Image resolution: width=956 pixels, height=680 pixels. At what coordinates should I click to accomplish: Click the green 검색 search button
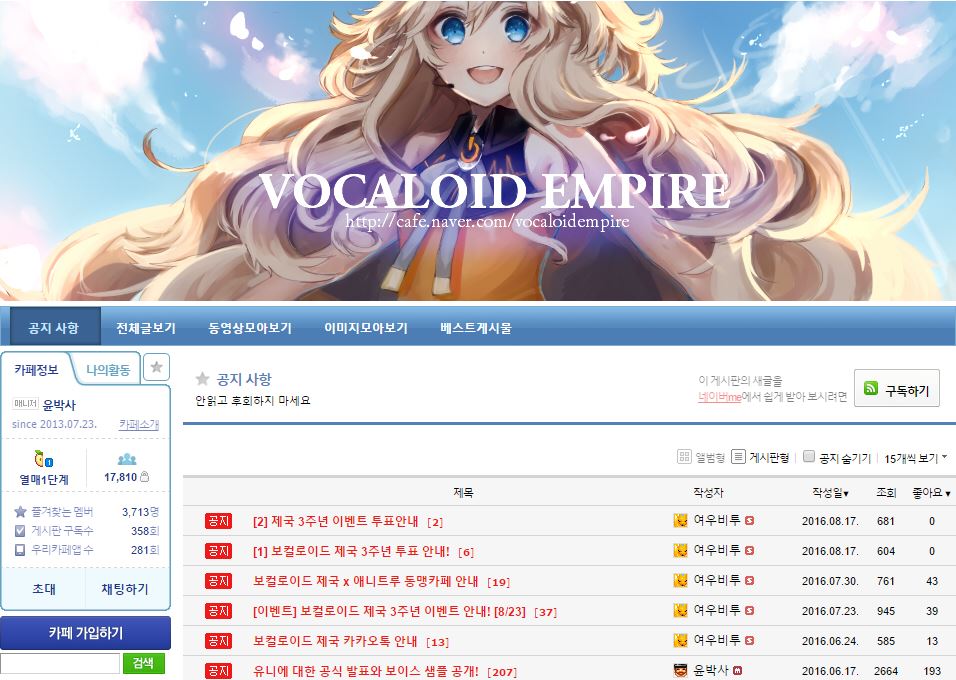[x=144, y=663]
